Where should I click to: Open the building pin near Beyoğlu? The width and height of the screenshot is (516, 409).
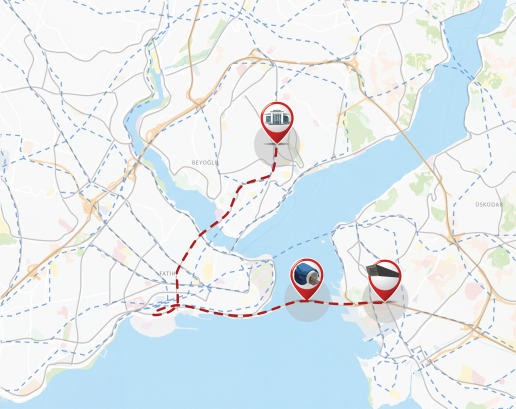coord(277,122)
